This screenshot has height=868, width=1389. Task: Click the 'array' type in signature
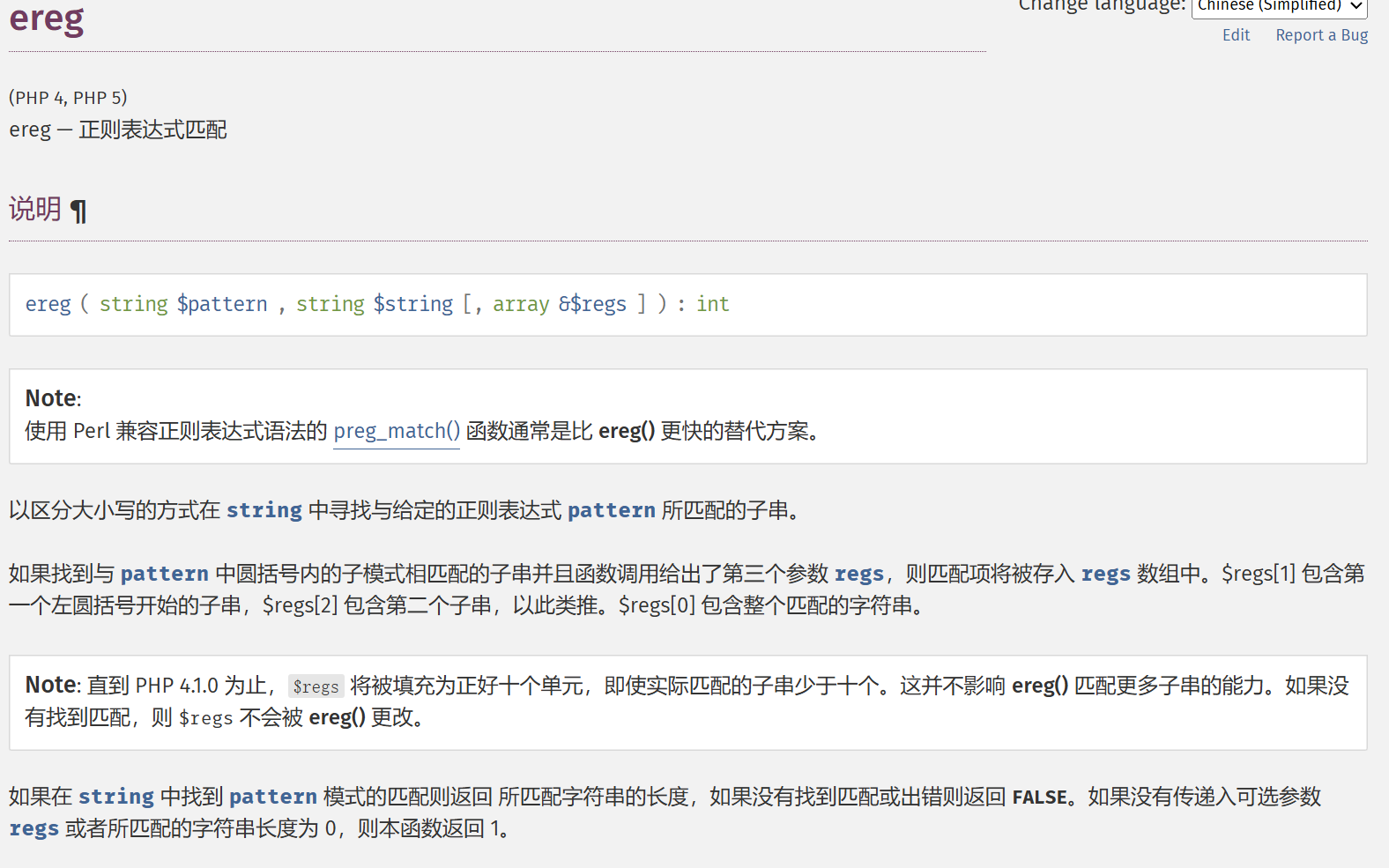tap(521, 305)
